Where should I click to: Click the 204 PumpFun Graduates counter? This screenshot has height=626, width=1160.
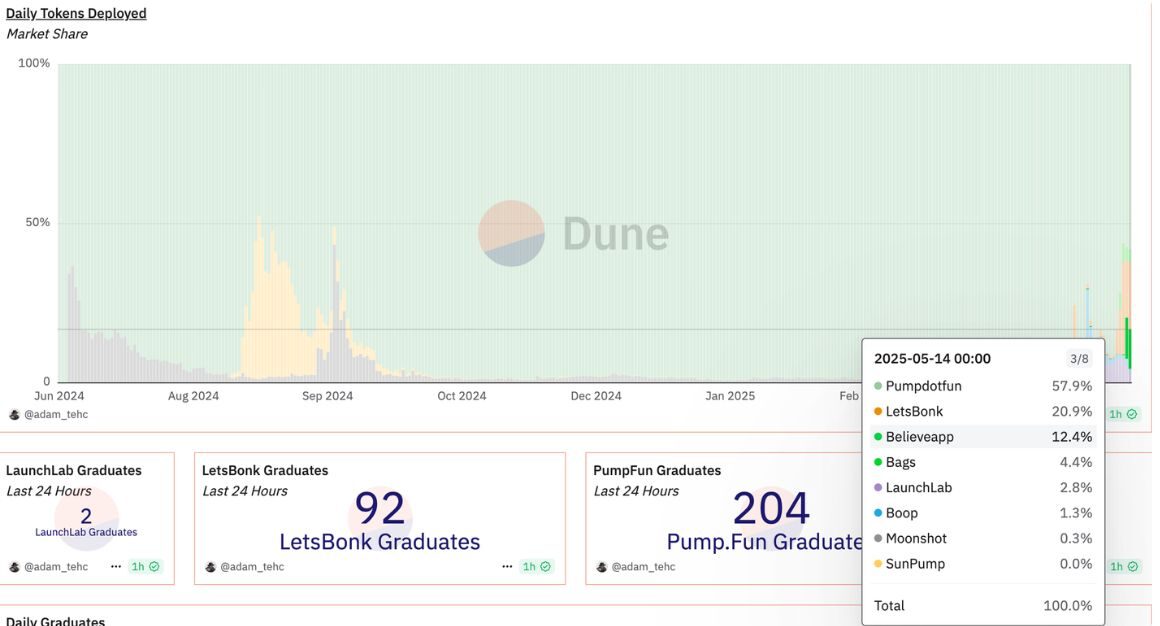(x=771, y=508)
